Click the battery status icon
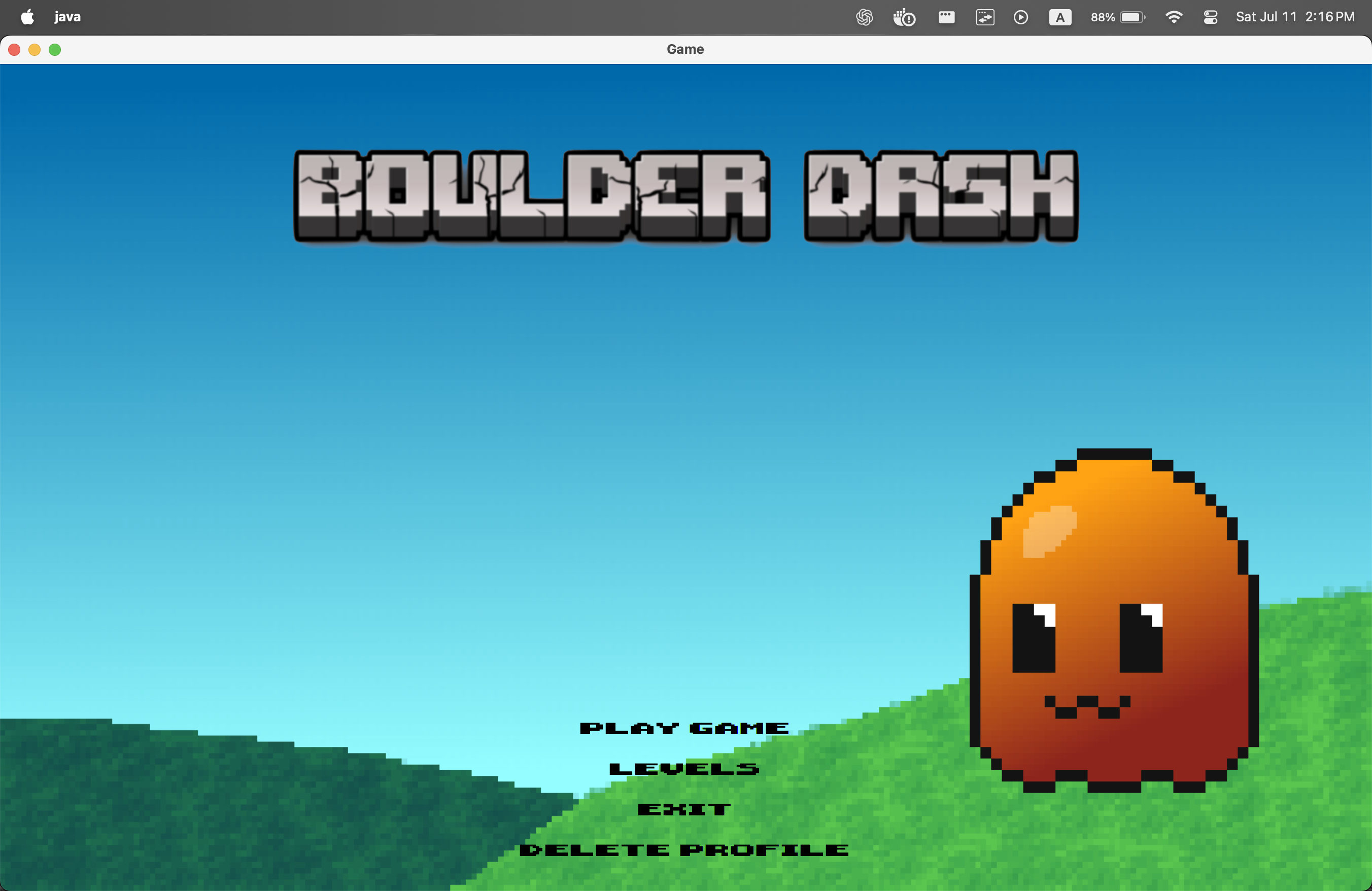Image resolution: width=1372 pixels, height=891 pixels. (x=1132, y=17)
